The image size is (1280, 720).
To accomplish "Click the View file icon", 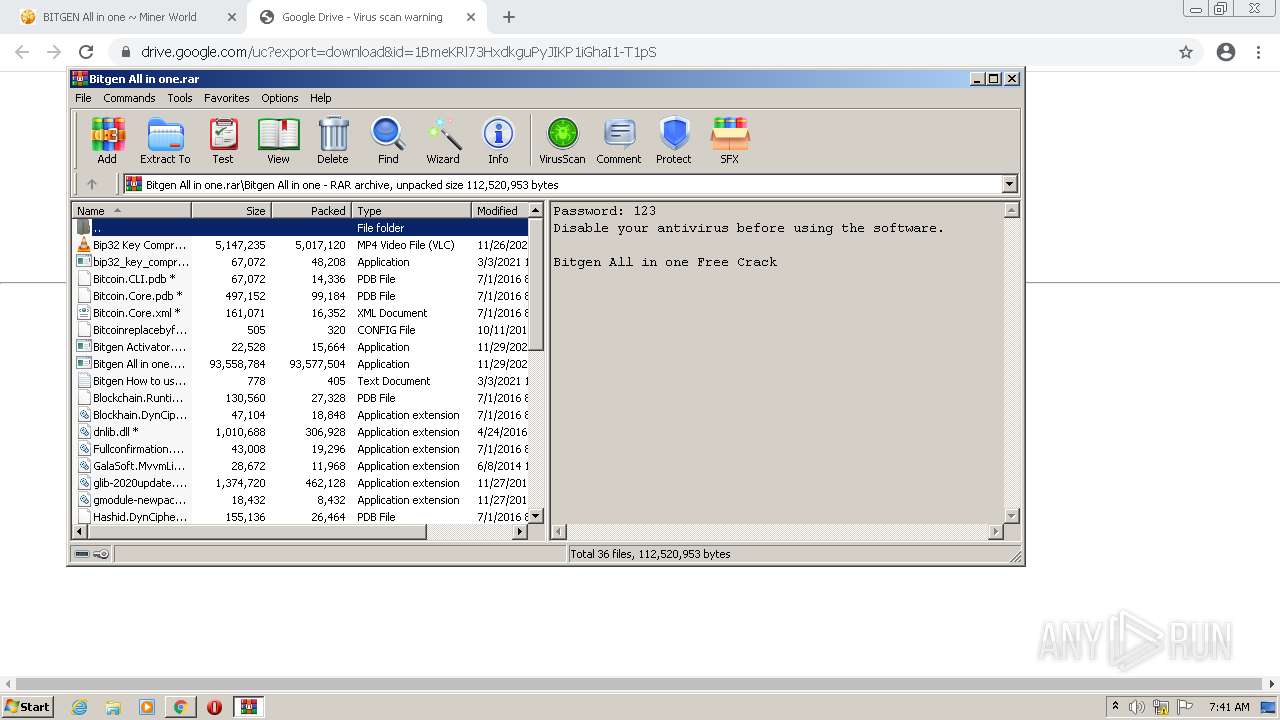I will click(x=278, y=140).
